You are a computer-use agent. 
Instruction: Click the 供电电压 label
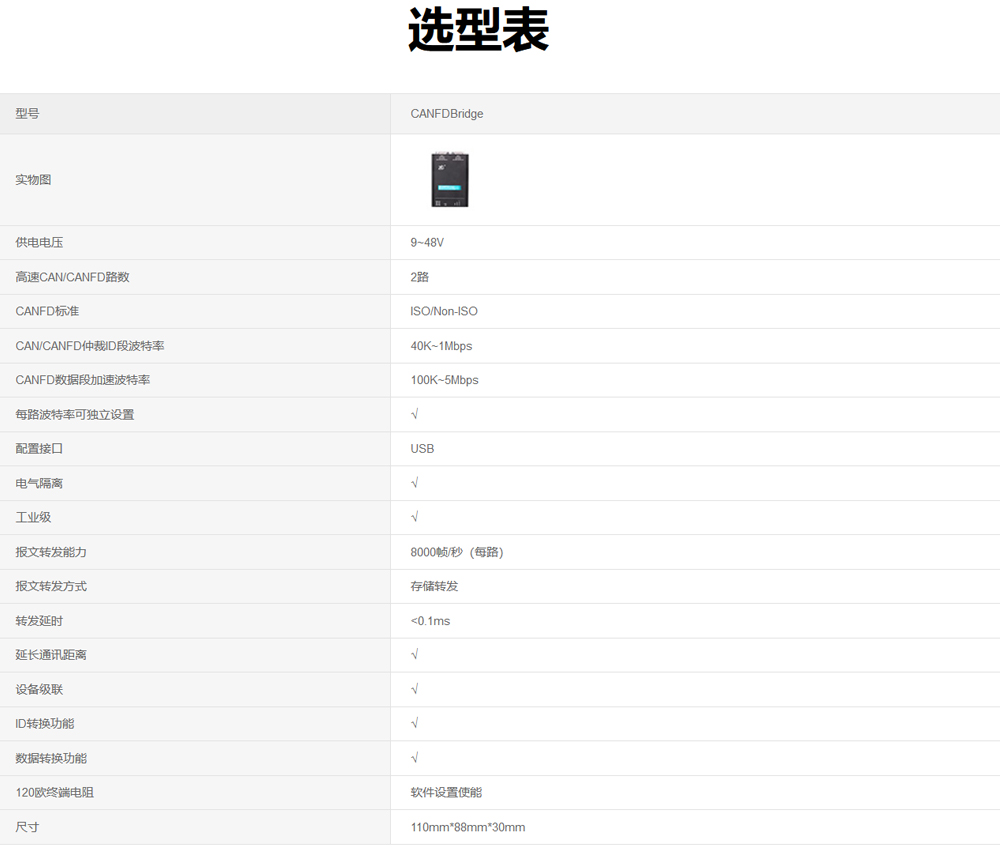(x=39, y=242)
